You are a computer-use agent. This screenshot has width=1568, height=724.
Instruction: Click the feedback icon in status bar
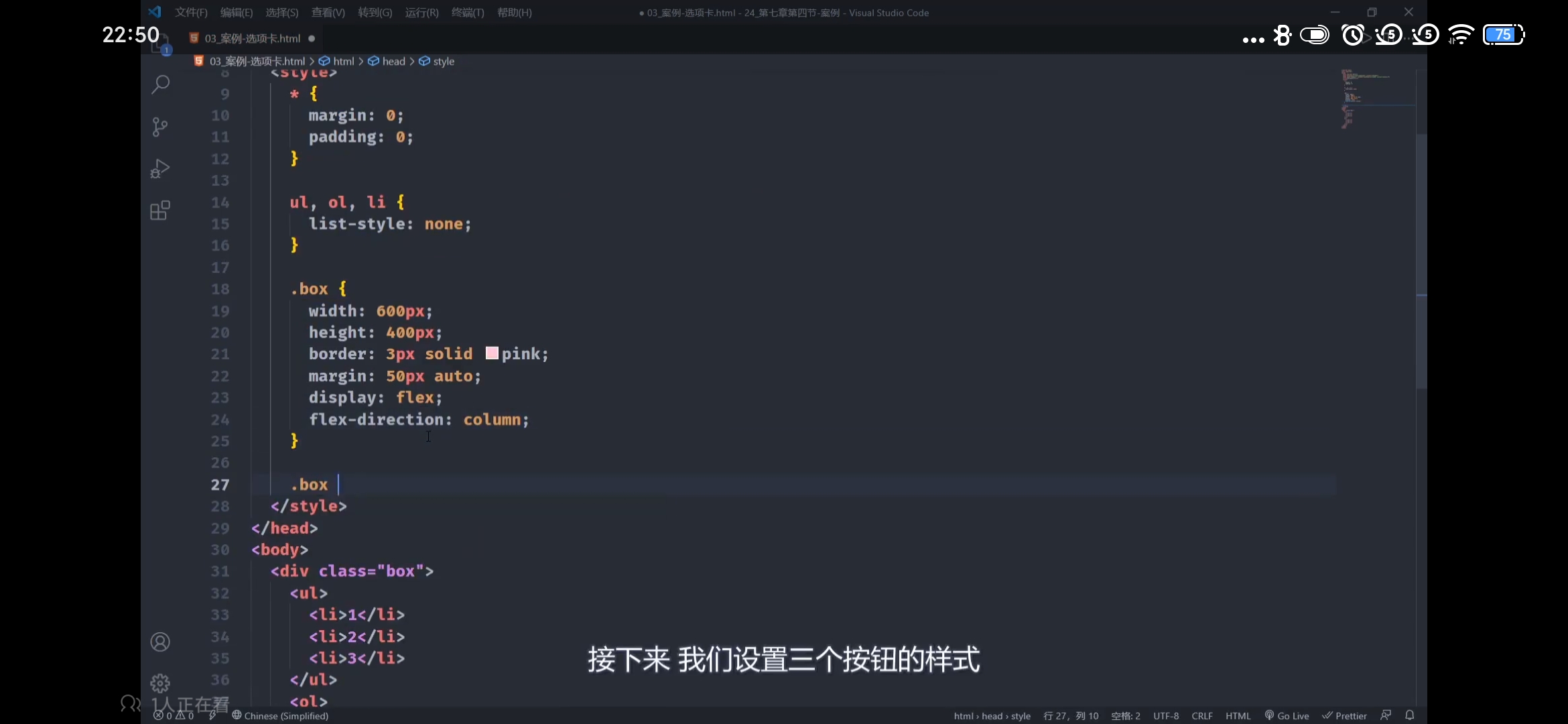(1386, 715)
